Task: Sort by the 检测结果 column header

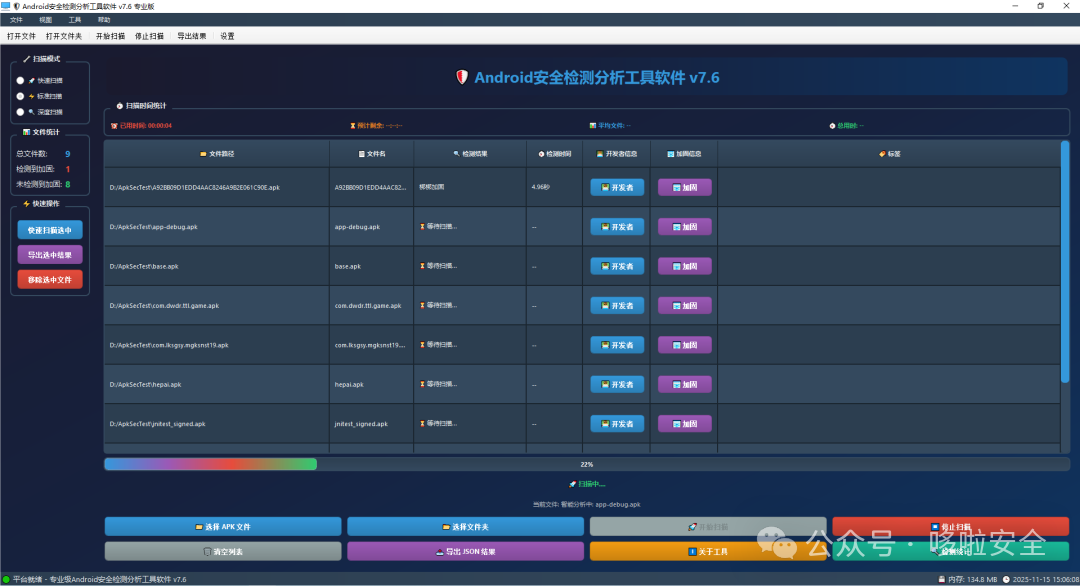Action: click(x=470, y=154)
